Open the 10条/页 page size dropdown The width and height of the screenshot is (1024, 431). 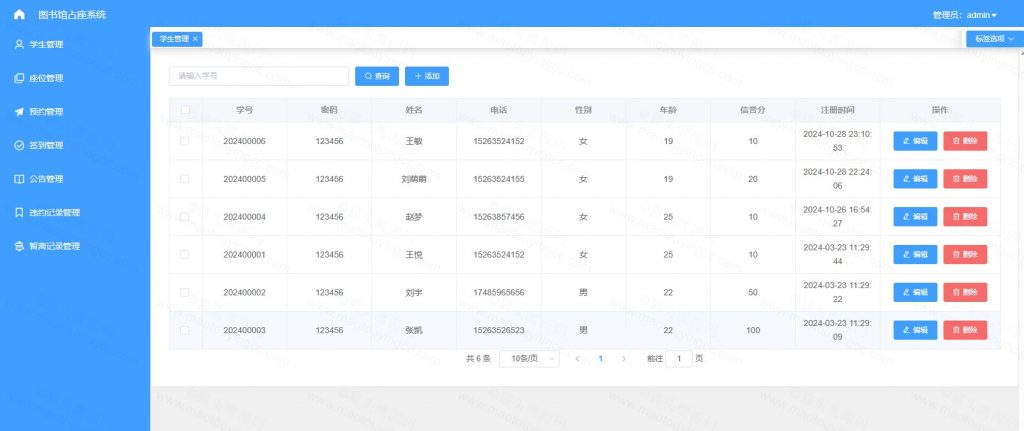point(529,359)
